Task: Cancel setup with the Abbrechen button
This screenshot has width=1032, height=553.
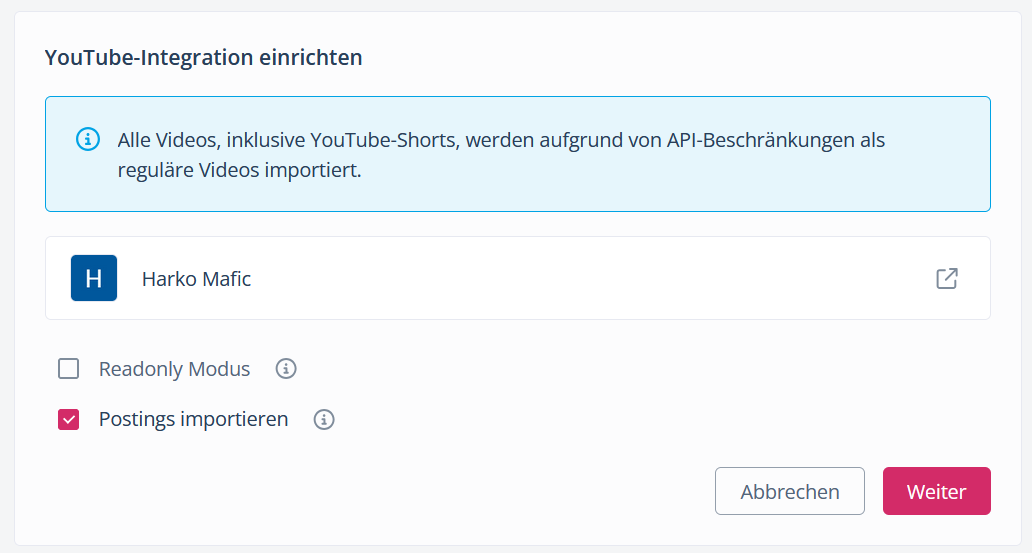Action: (789, 491)
